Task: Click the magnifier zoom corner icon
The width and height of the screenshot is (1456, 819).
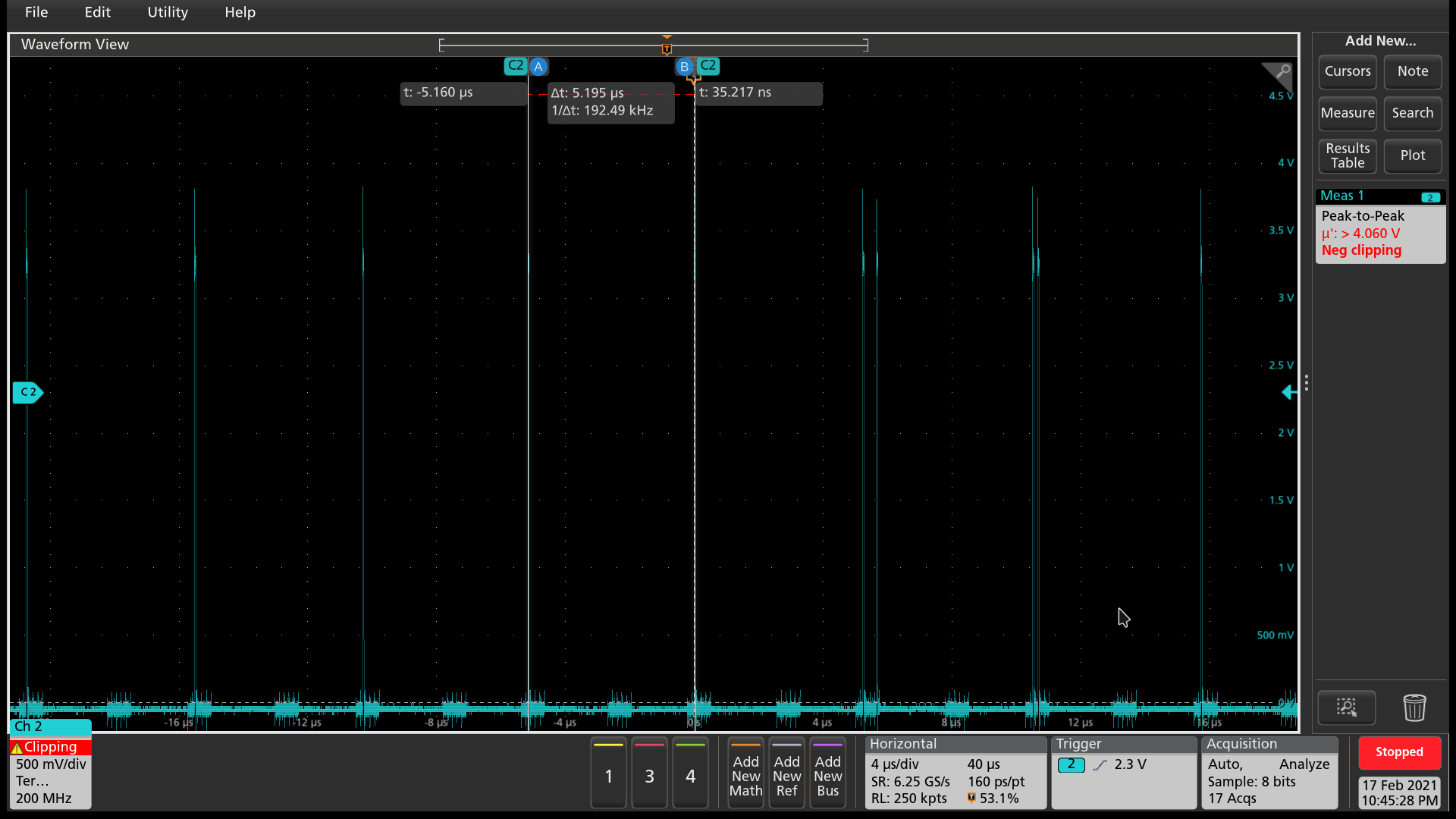Action: (x=1280, y=74)
